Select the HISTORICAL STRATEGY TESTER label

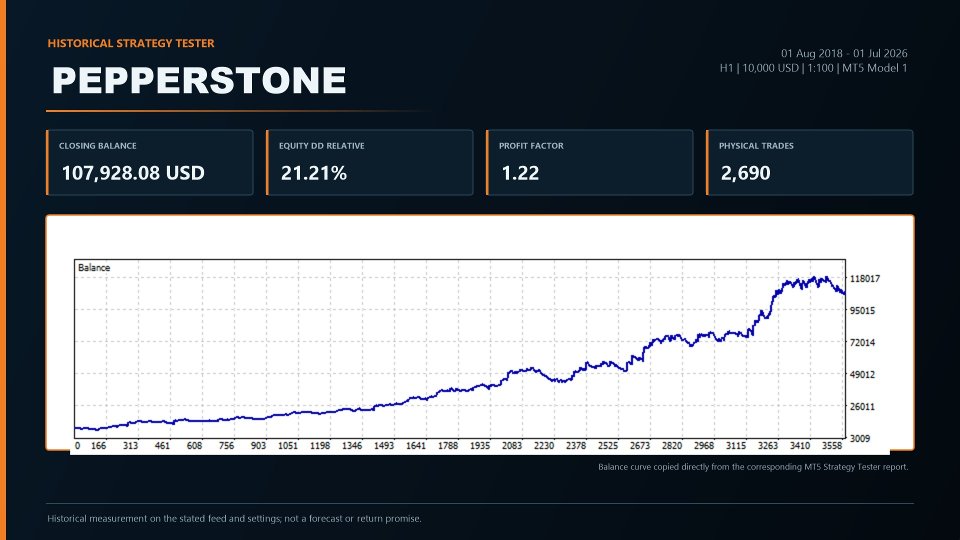click(x=131, y=43)
